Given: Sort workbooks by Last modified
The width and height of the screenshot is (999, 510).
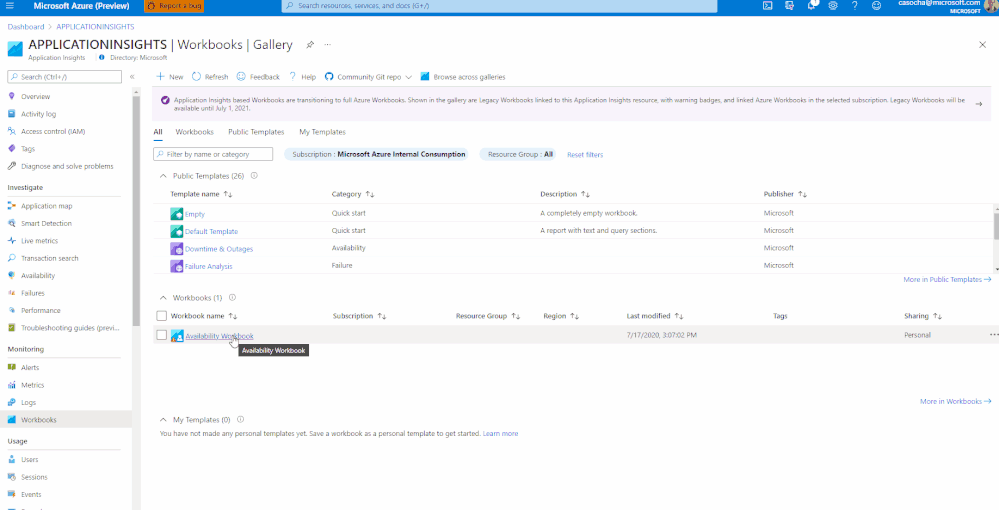Looking at the screenshot, I should tap(654, 316).
